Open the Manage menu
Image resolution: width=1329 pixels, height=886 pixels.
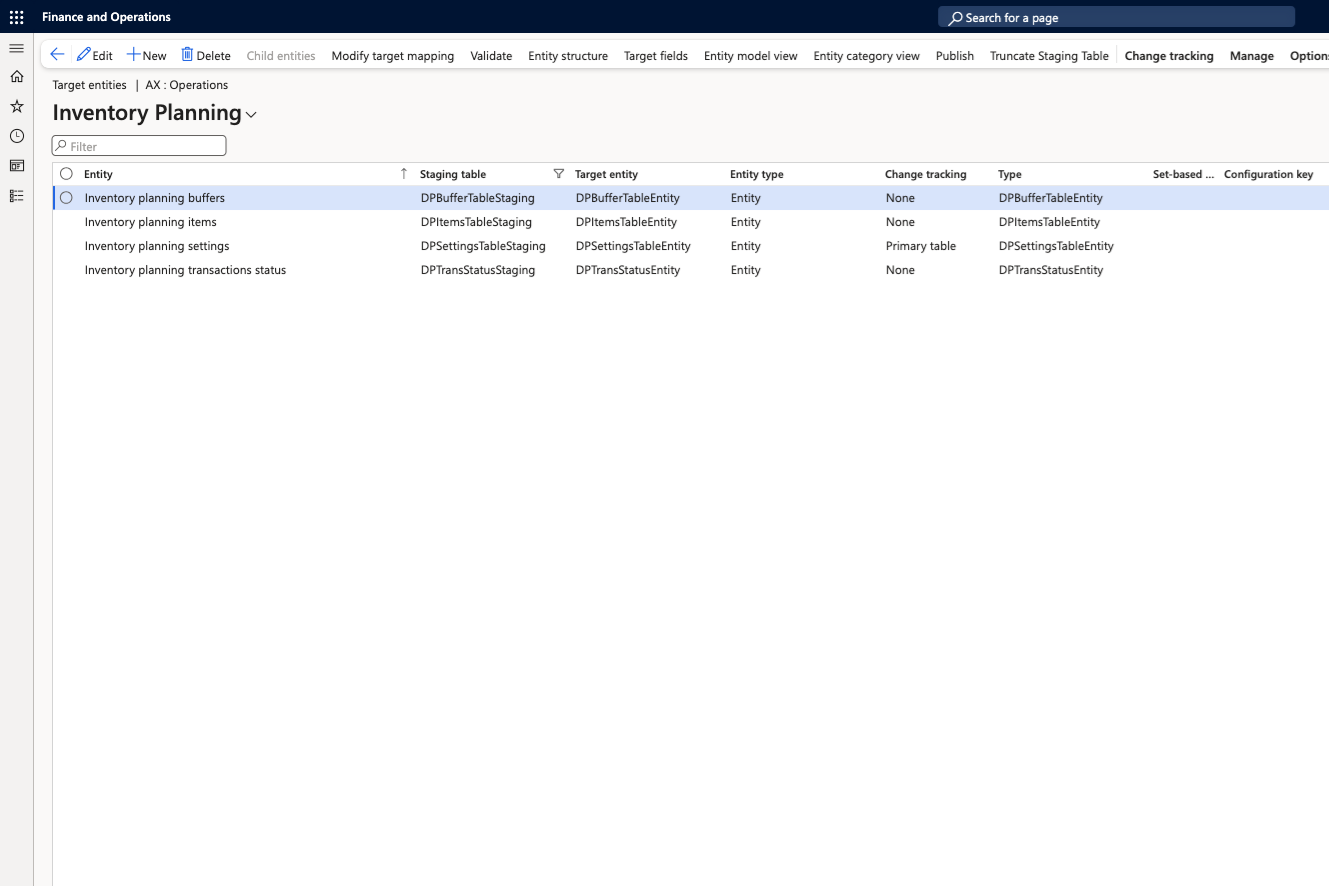pos(1251,56)
